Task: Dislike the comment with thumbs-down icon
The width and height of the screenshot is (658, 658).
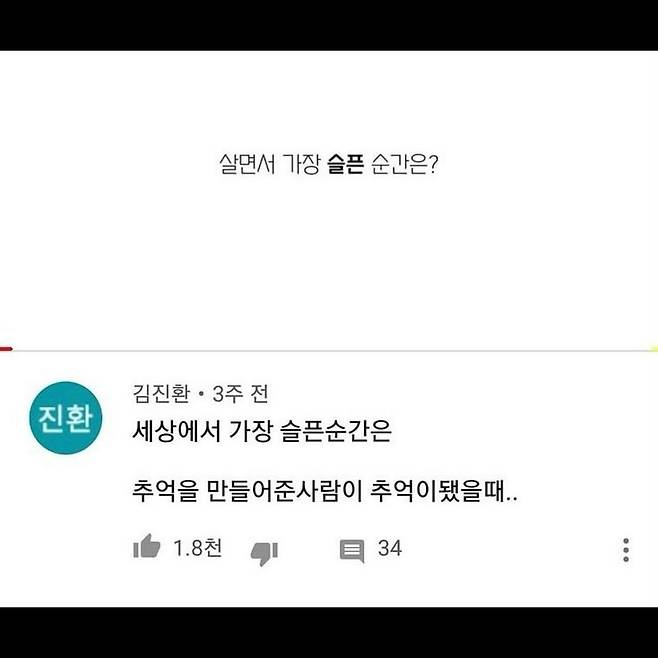Action: 264,554
